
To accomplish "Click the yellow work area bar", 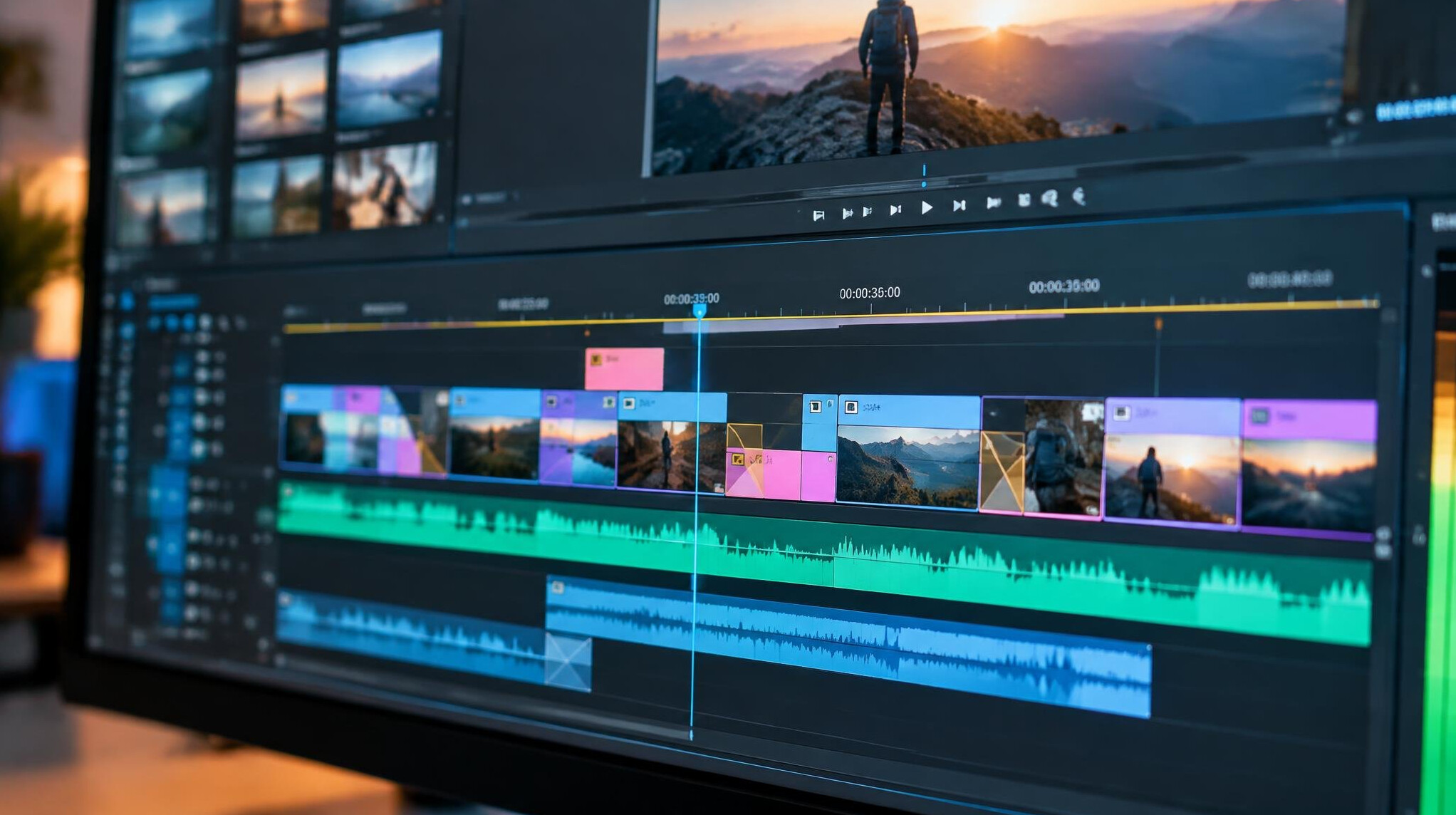I will (830, 316).
